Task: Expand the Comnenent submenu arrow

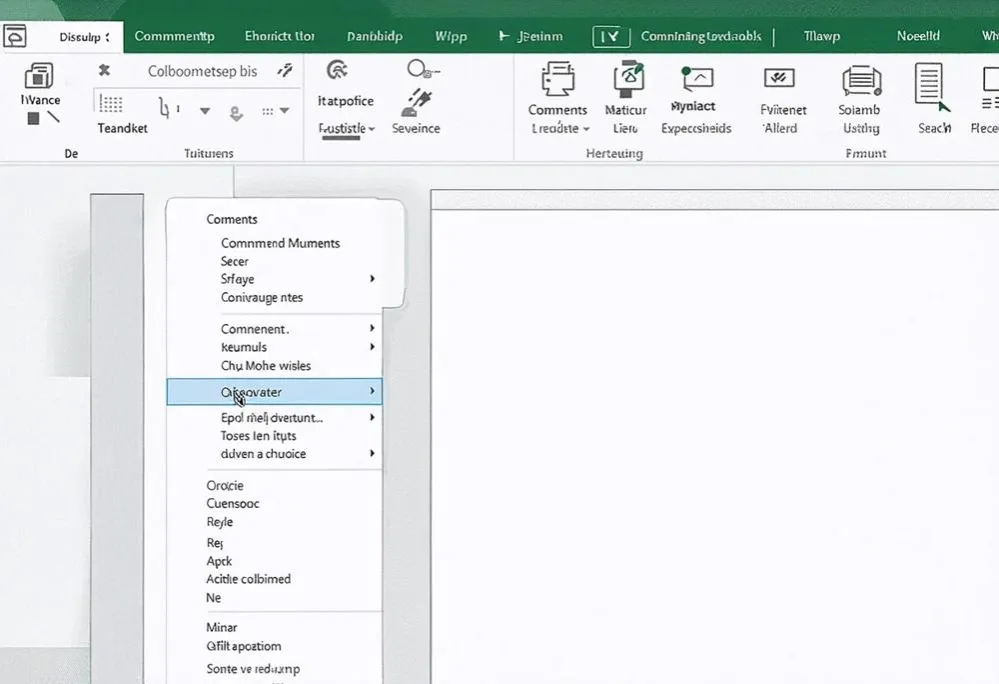Action: coord(372,328)
